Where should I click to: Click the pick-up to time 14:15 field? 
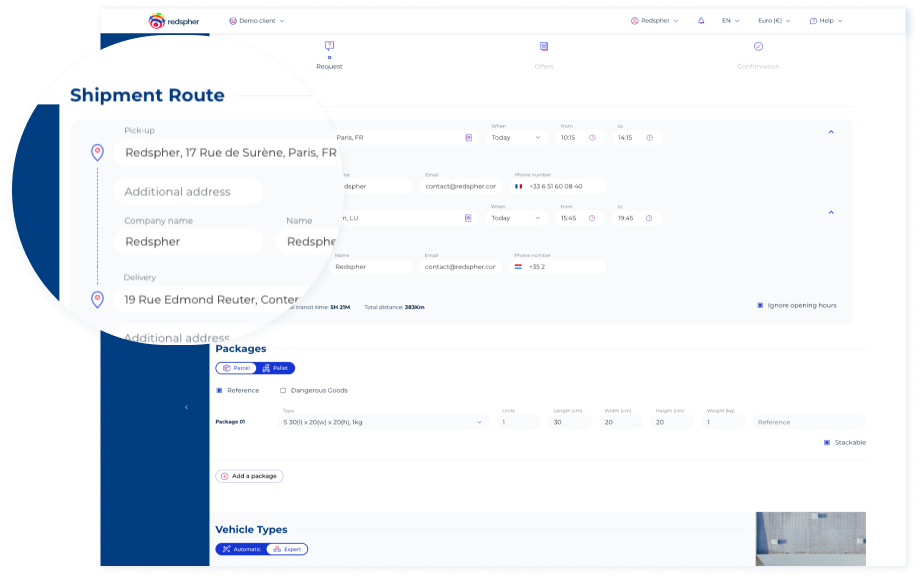pyautogui.click(x=635, y=138)
